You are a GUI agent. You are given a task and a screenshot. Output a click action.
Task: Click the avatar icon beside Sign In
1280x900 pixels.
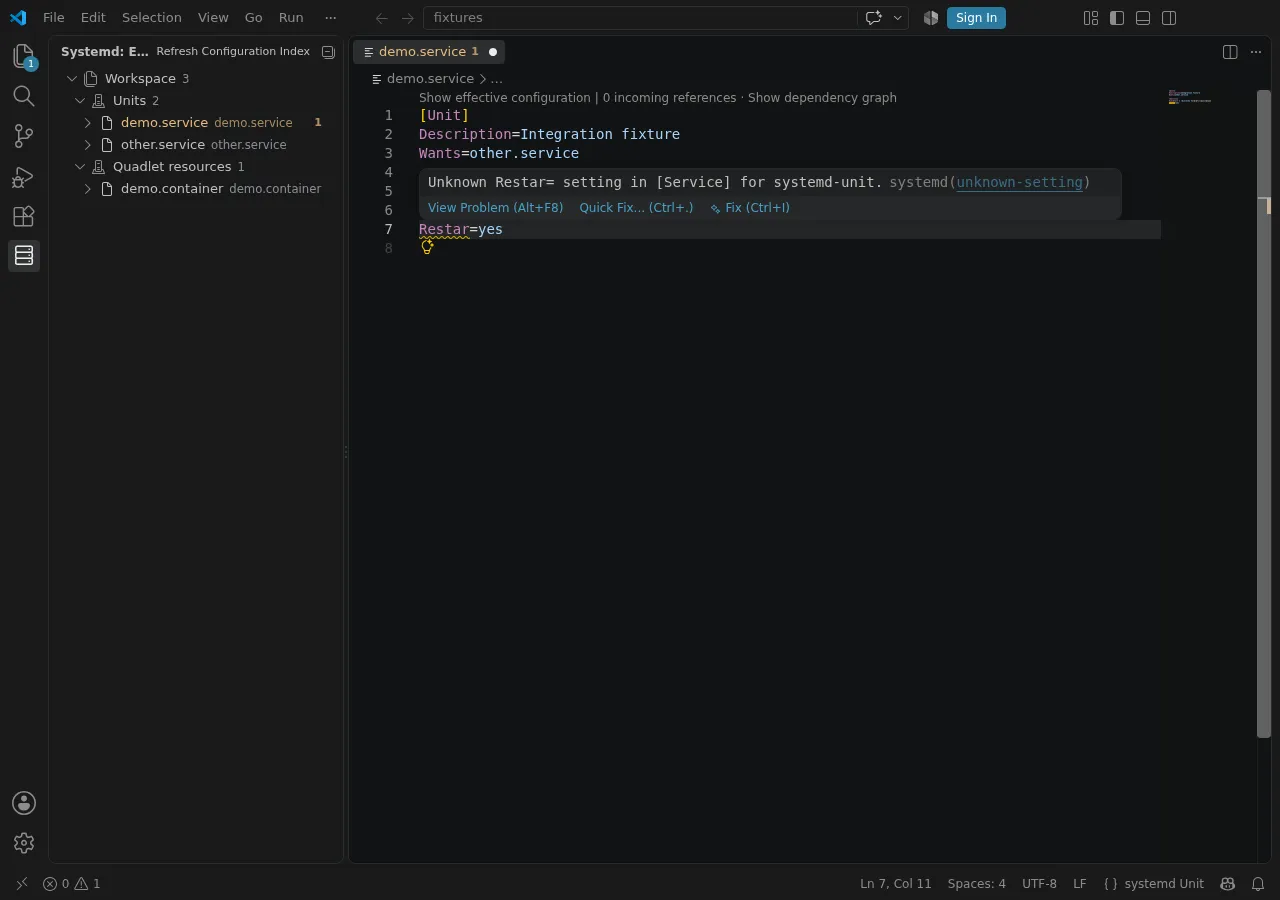coord(931,18)
